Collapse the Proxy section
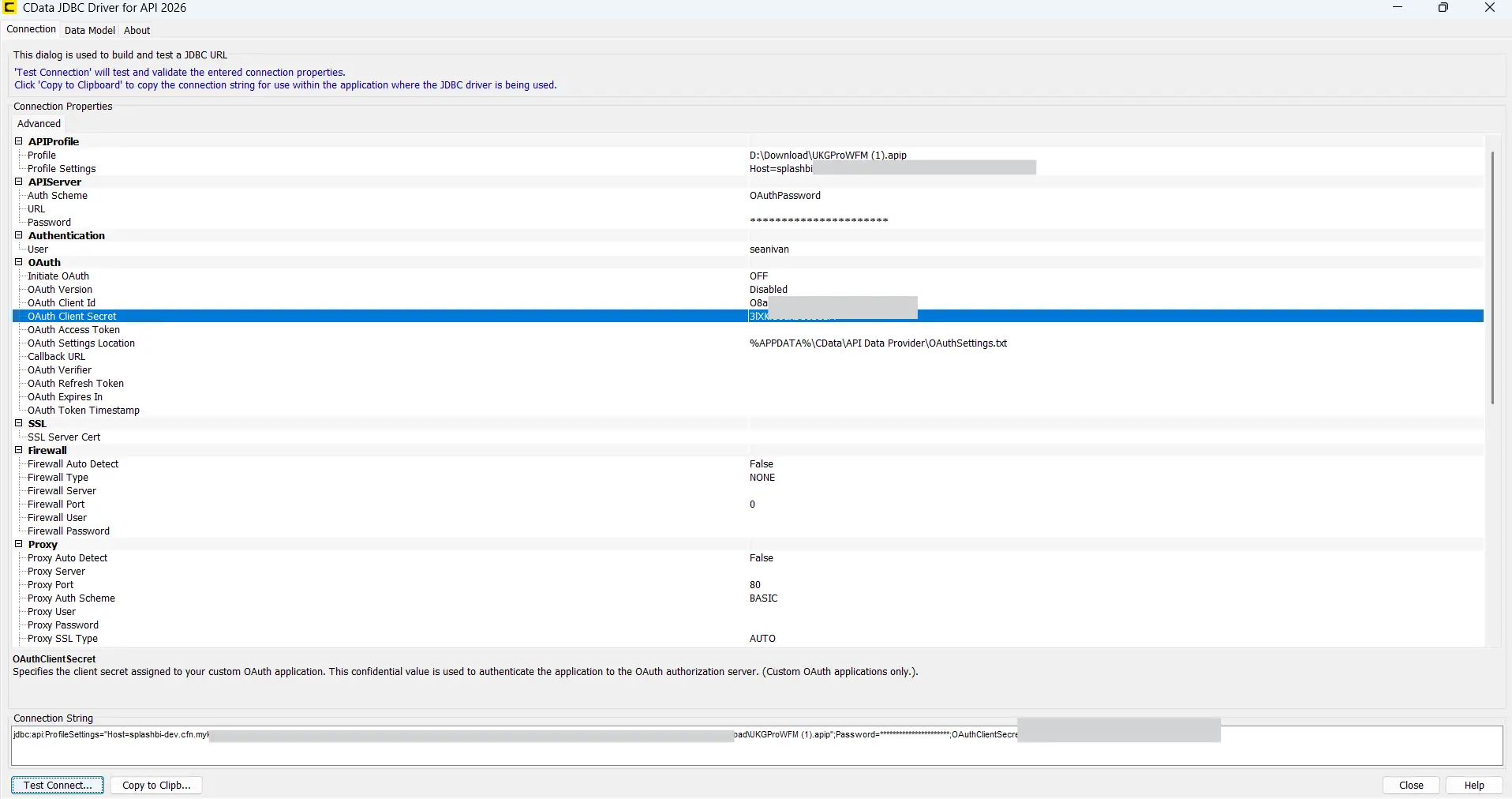The image size is (1512, 799). pos(18,544)
